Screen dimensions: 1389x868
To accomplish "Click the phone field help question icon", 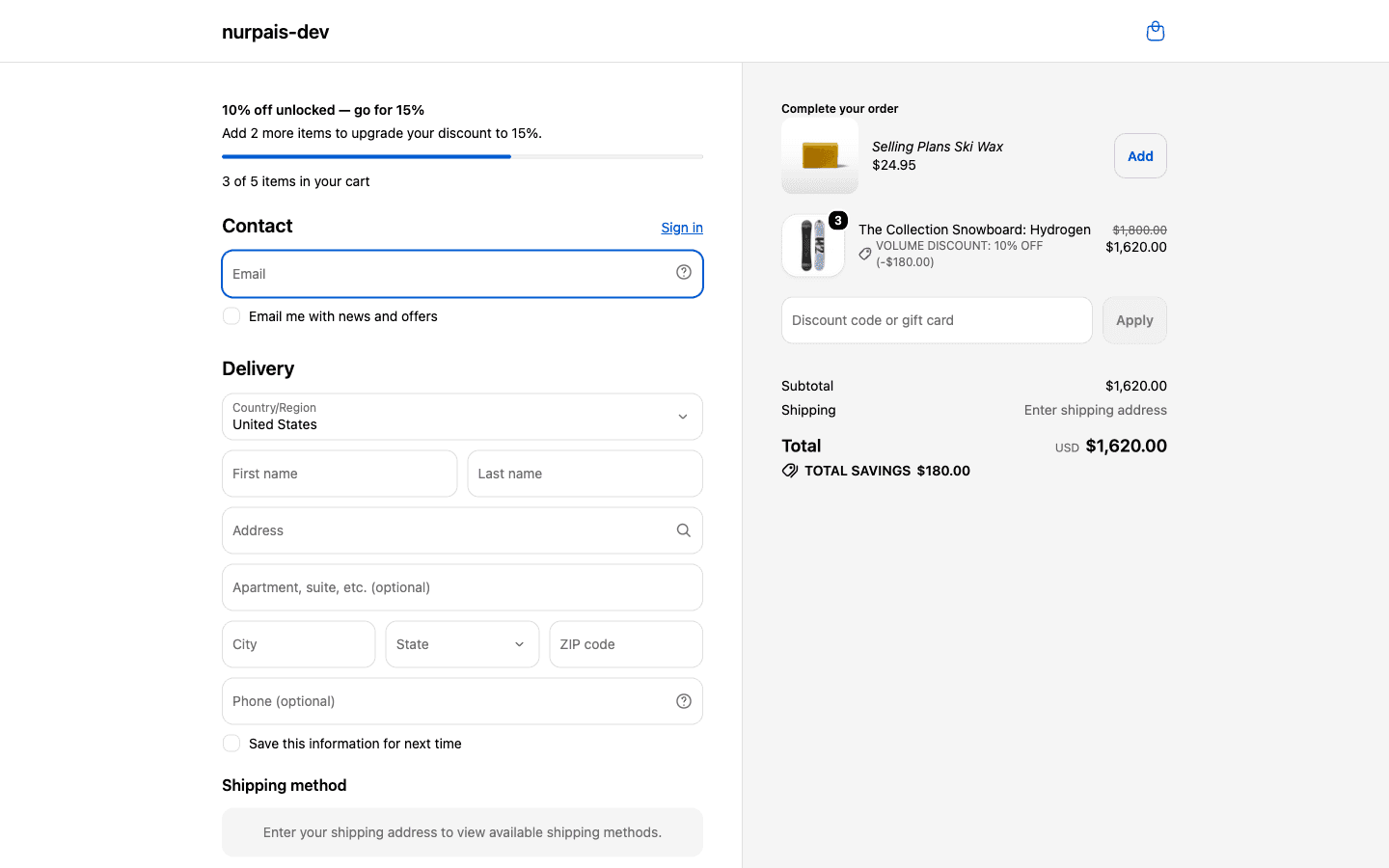I will [x=684, y=701].
